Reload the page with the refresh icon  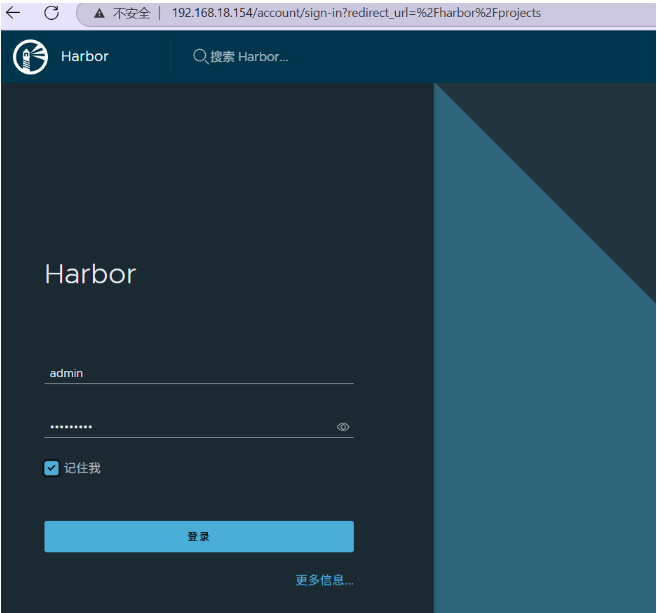(x=52, y=13)
